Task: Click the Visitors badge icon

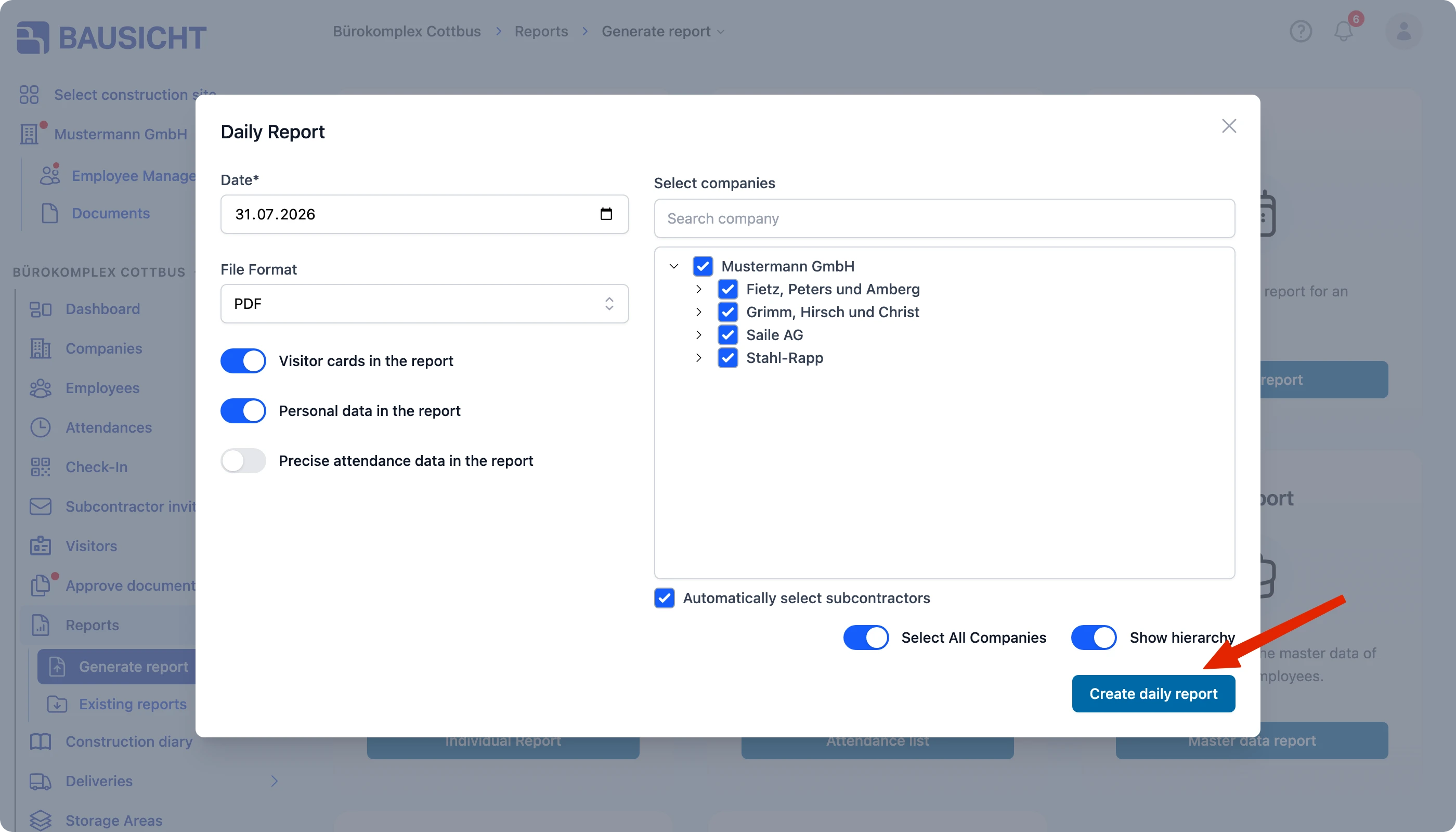Action: click(x=41, y=545)
